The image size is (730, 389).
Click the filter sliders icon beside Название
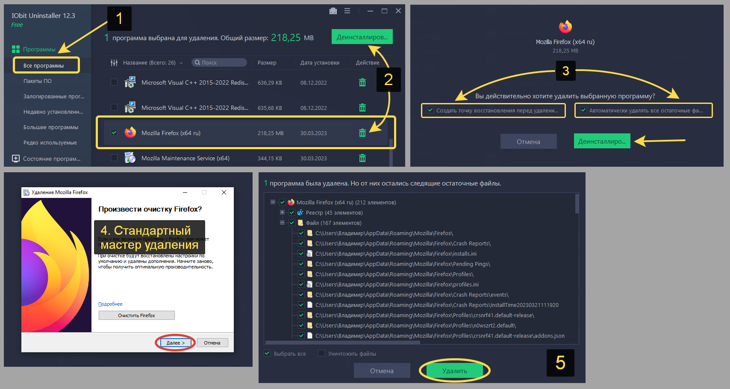tap(114, 62)
